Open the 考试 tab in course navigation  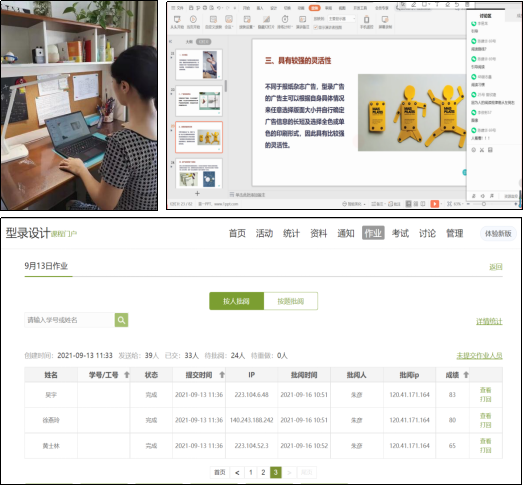coord(400,233)
